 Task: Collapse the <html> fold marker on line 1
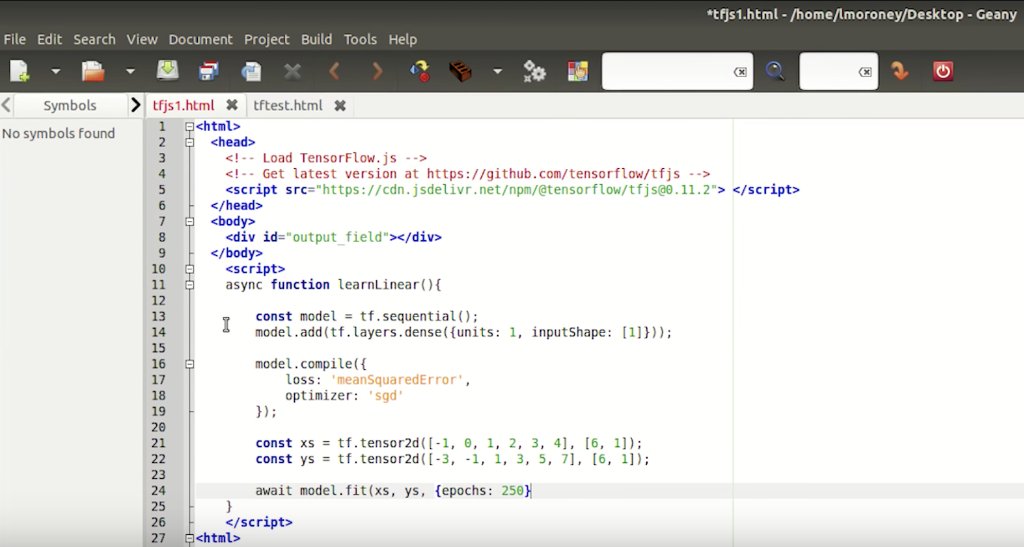(189, 127)
